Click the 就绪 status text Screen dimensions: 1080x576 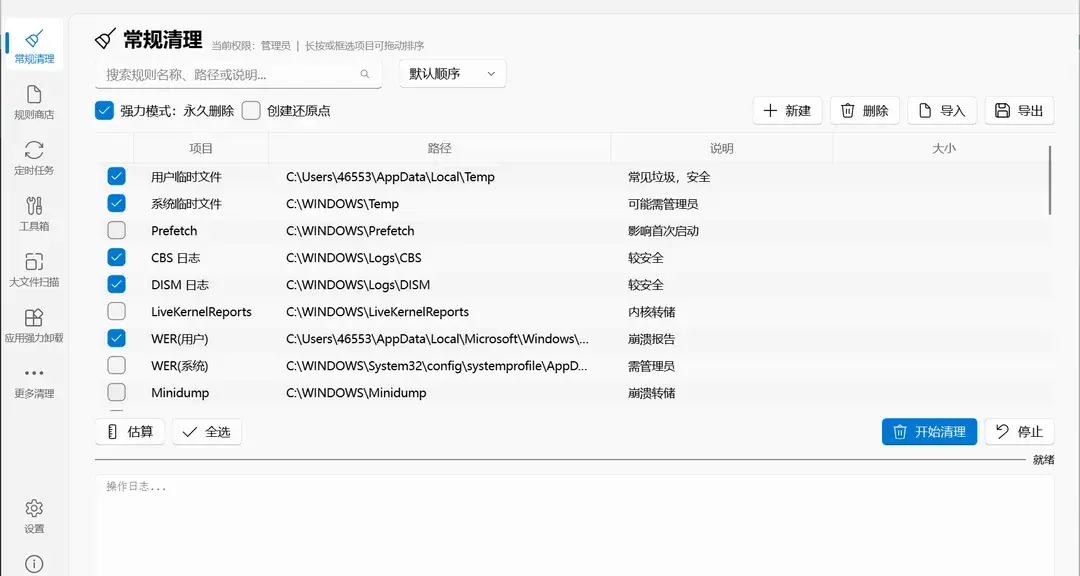click(x=1043, y=460)
